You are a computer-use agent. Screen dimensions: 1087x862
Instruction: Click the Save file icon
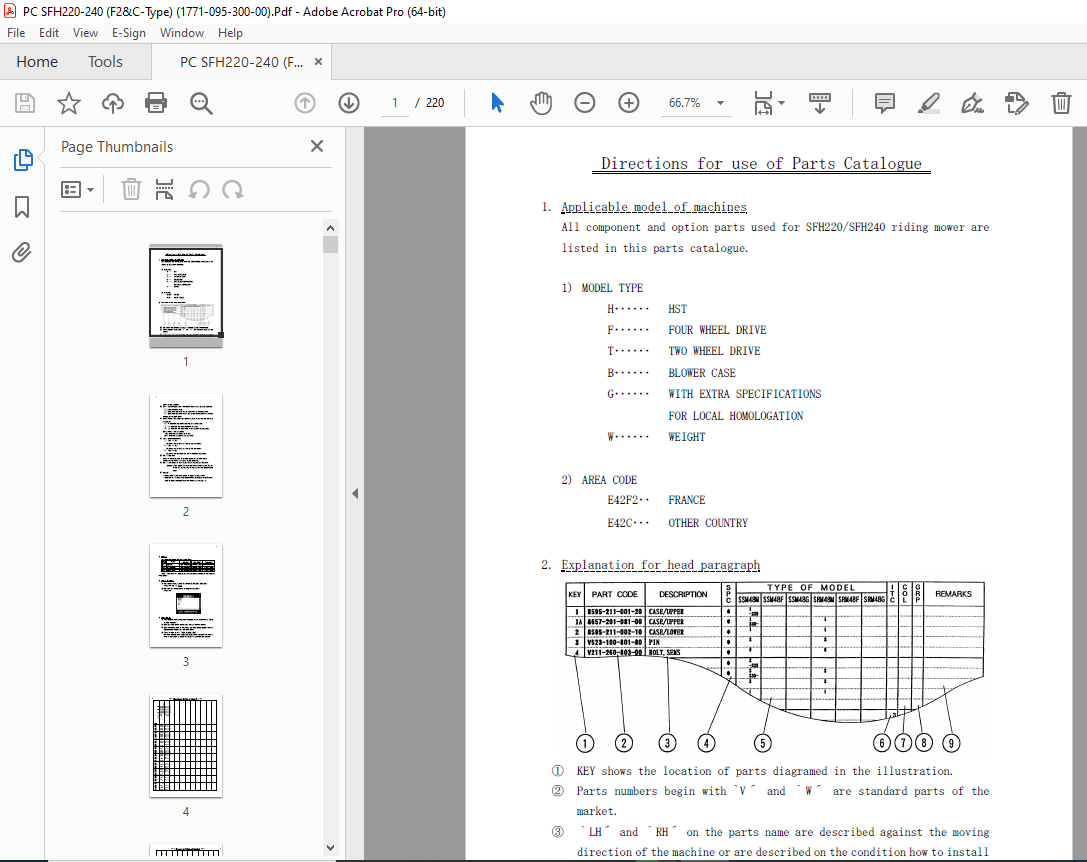(x=25, y=103)
